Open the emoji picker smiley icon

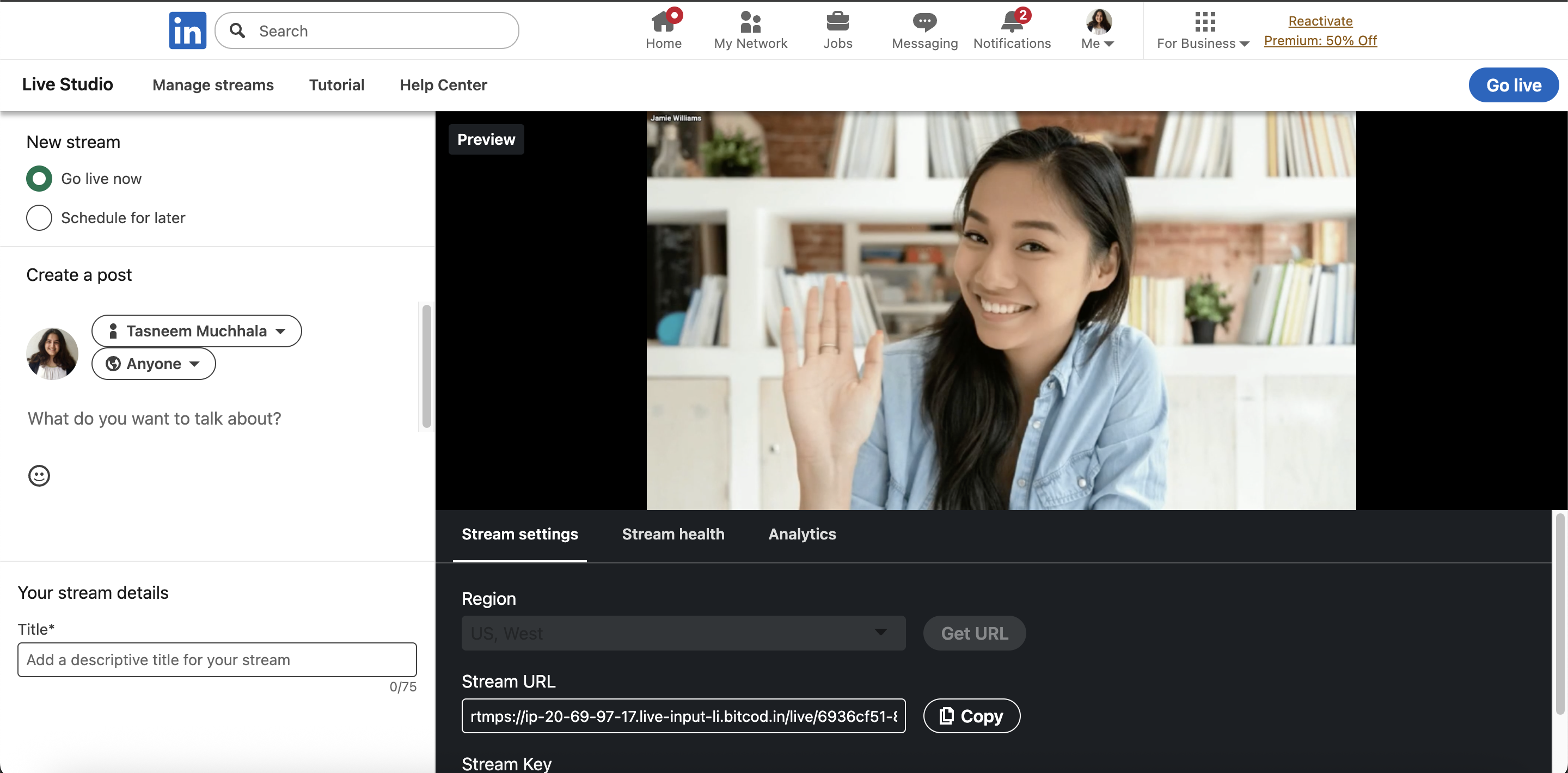click(x=39, y=475)
